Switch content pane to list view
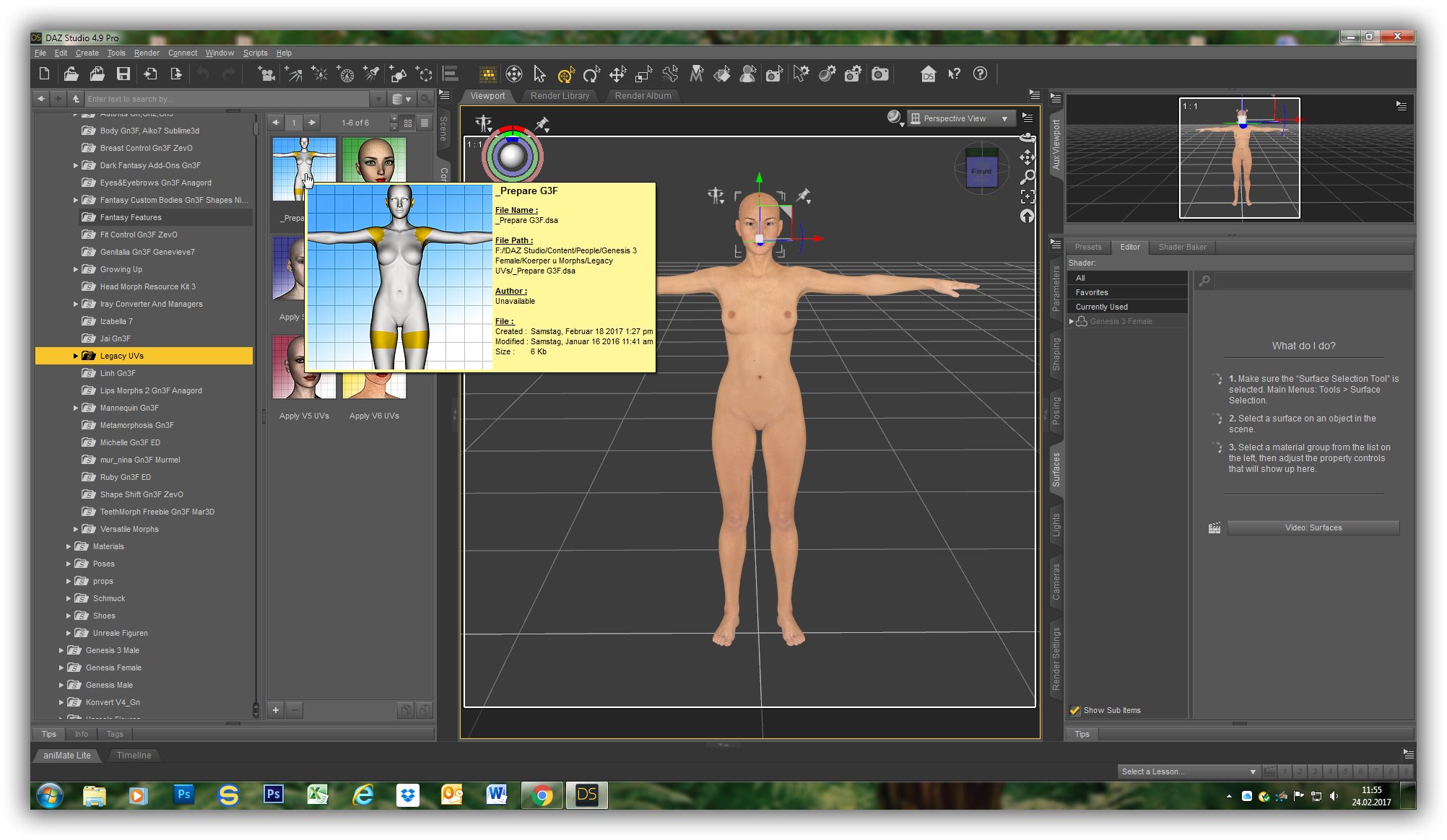Viewport: 1447px width, 840px height. 425,123
